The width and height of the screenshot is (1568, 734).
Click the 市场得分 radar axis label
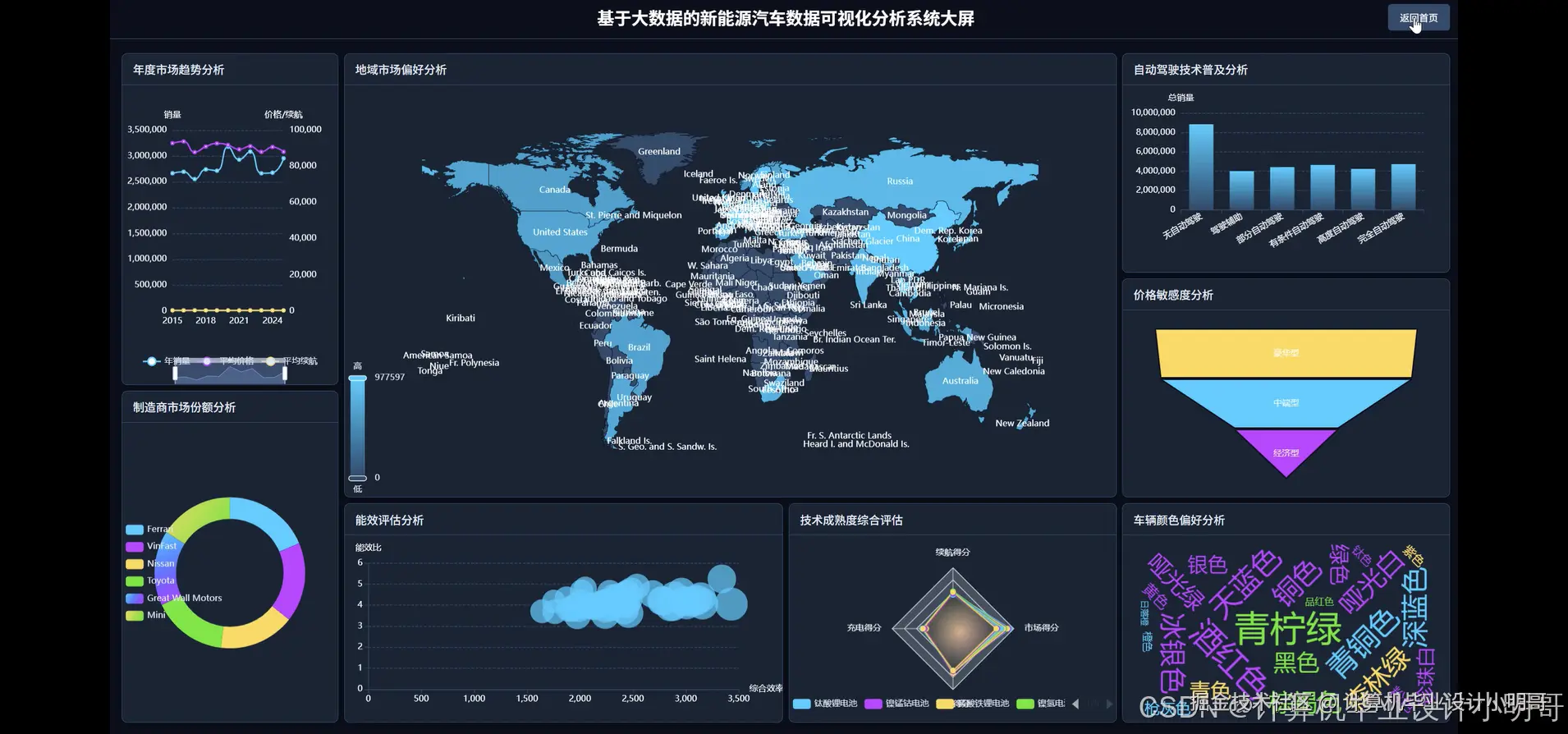coord(1041,628)
